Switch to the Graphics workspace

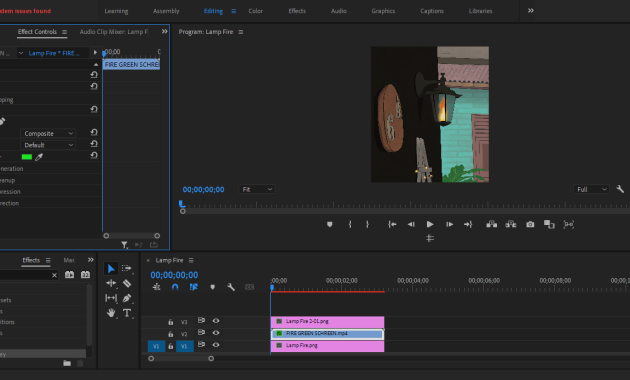click(x=383, y=11)
